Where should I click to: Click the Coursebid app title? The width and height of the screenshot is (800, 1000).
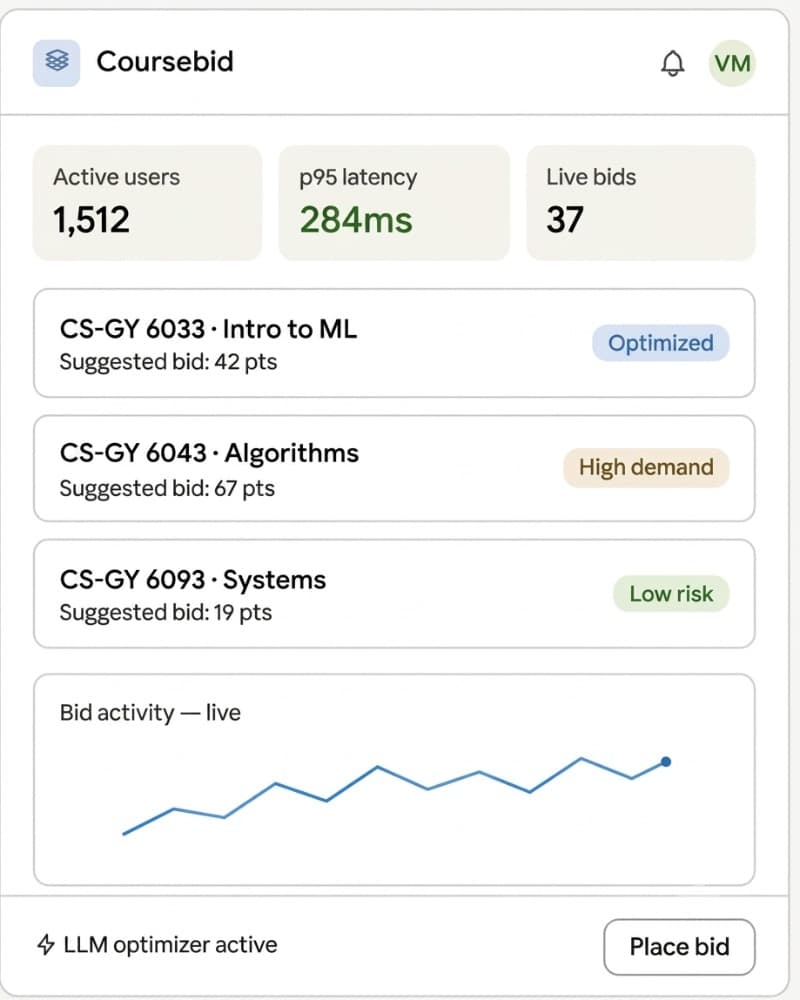[x=165, y=62]
